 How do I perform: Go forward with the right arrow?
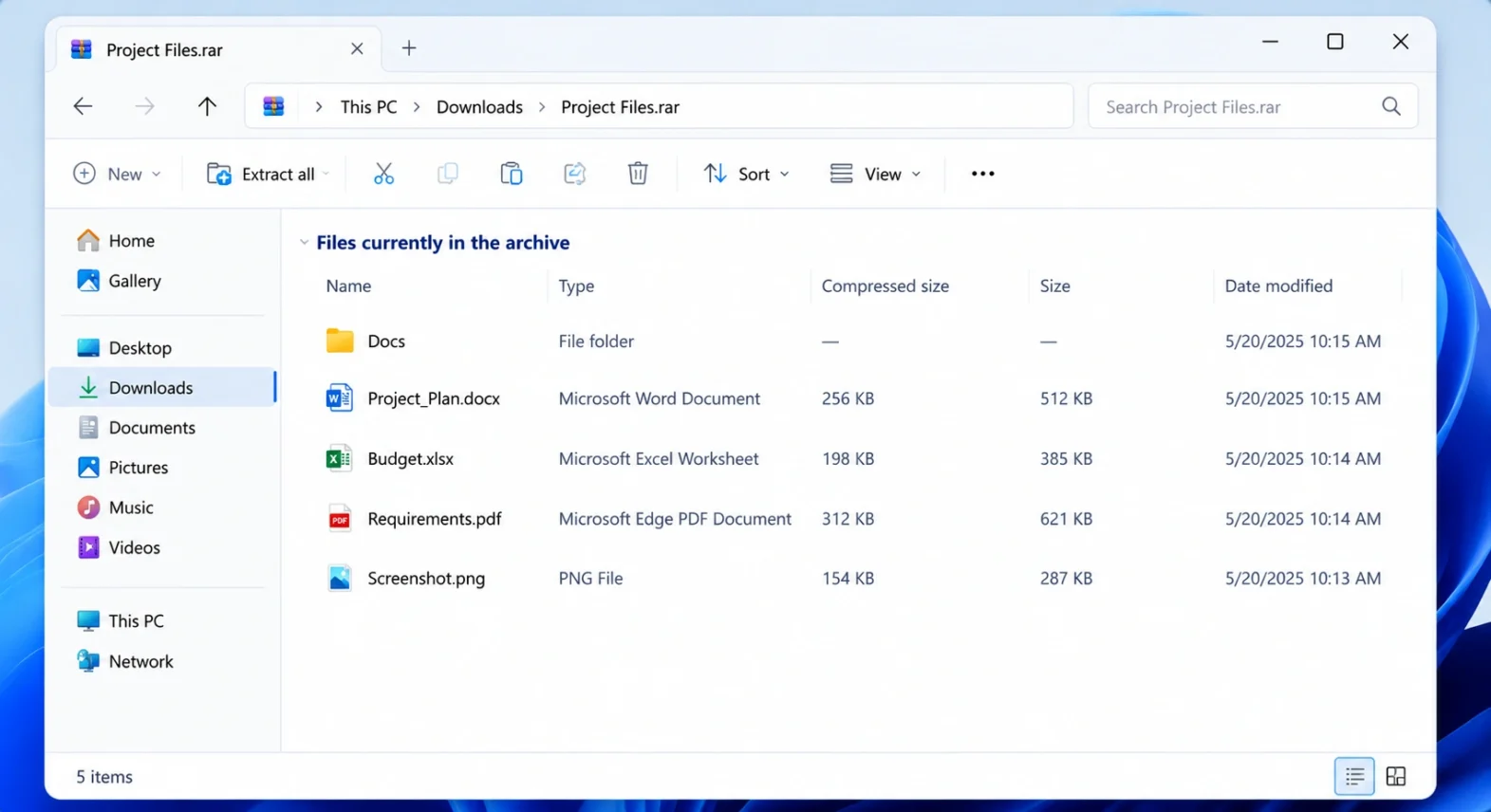pyautogui.click(x=144, y=106)
